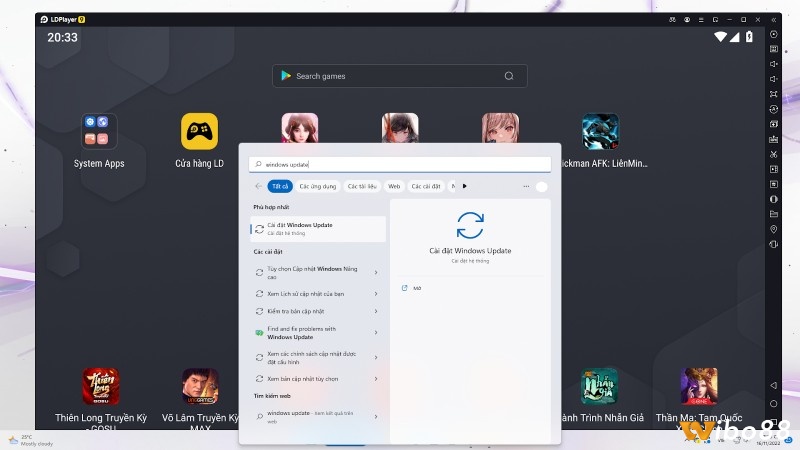Open the operation recorder sidebar icon
The image size is (800, 450).
pos(773,109)
